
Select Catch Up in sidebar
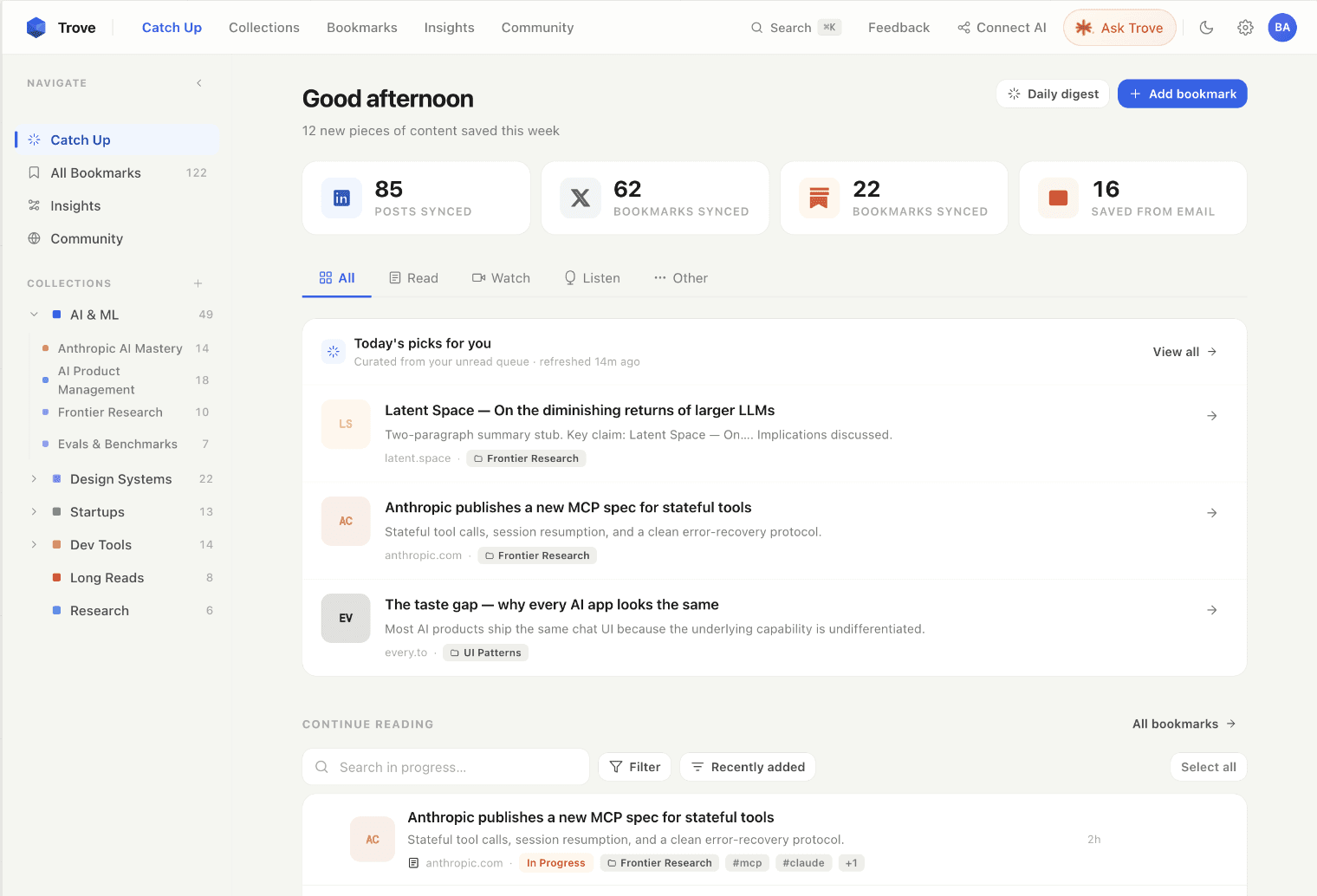[x=117, y=140]
